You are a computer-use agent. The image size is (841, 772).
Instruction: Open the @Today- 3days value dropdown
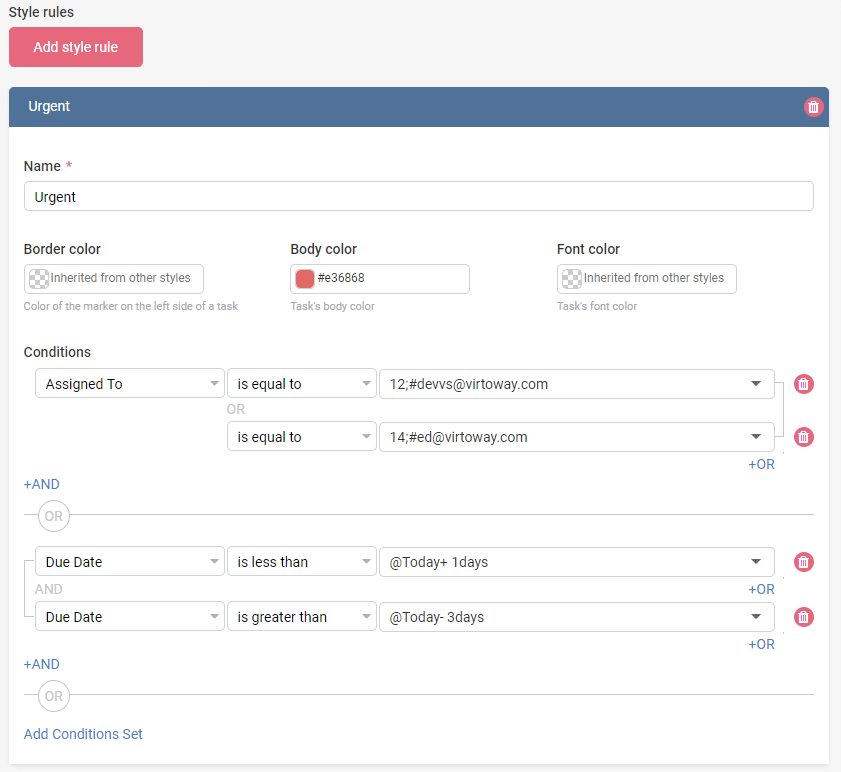coord(577,617)
